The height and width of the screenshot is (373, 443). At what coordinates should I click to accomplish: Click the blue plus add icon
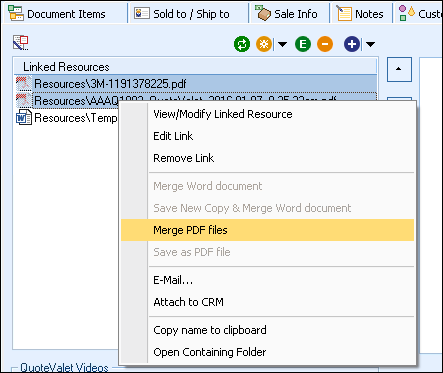coord(352,44)
